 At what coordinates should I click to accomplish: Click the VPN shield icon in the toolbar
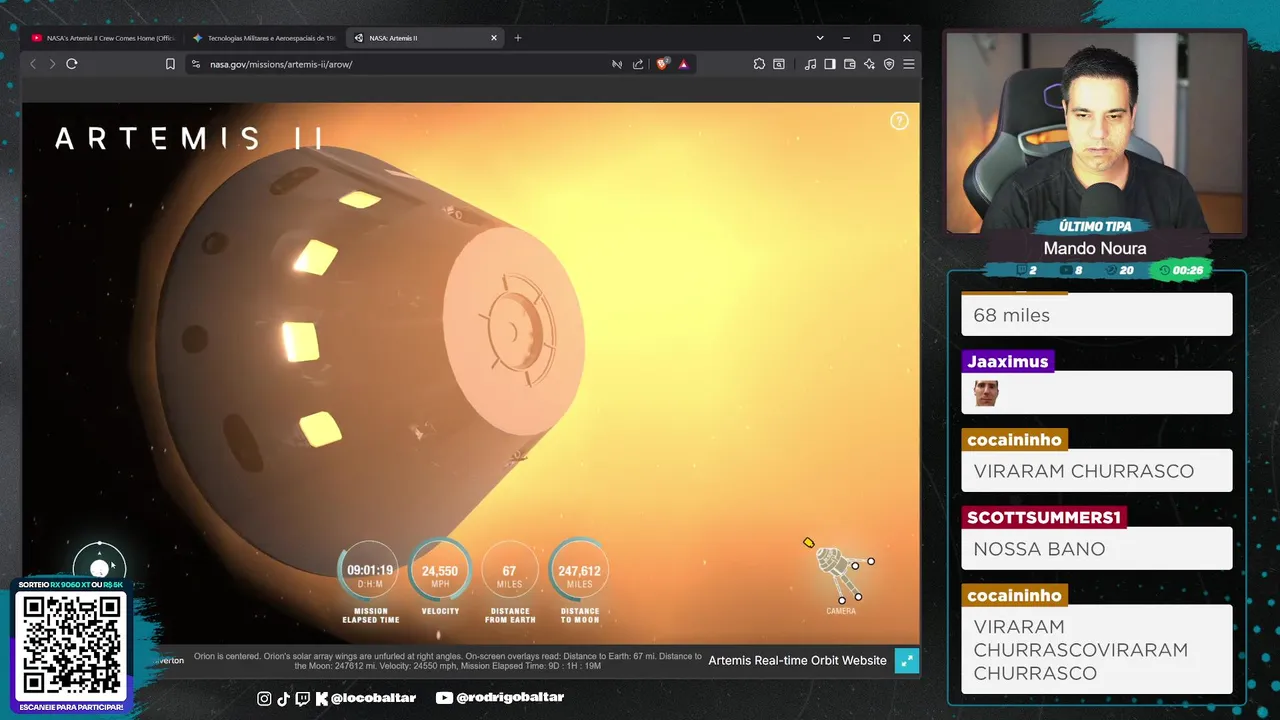point(889,64)
